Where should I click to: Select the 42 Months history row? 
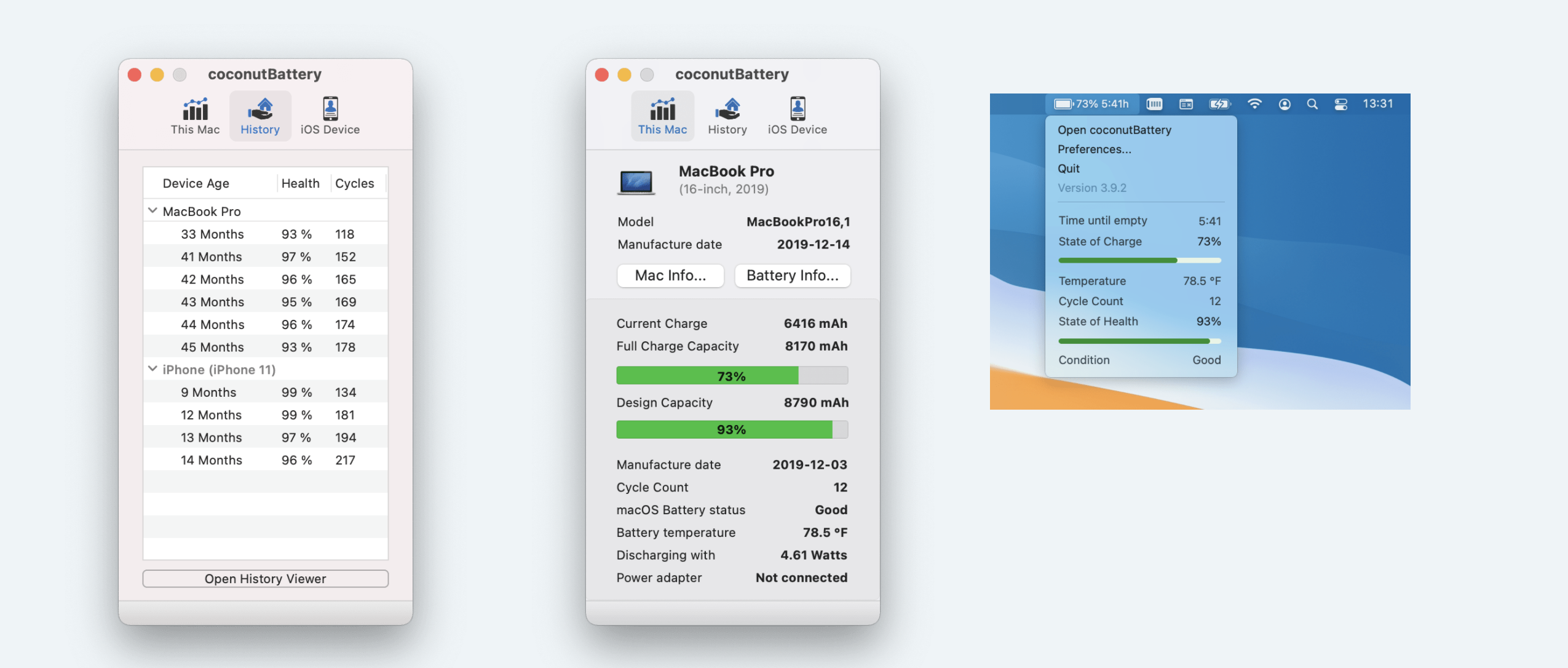click(x=266, y=279)
